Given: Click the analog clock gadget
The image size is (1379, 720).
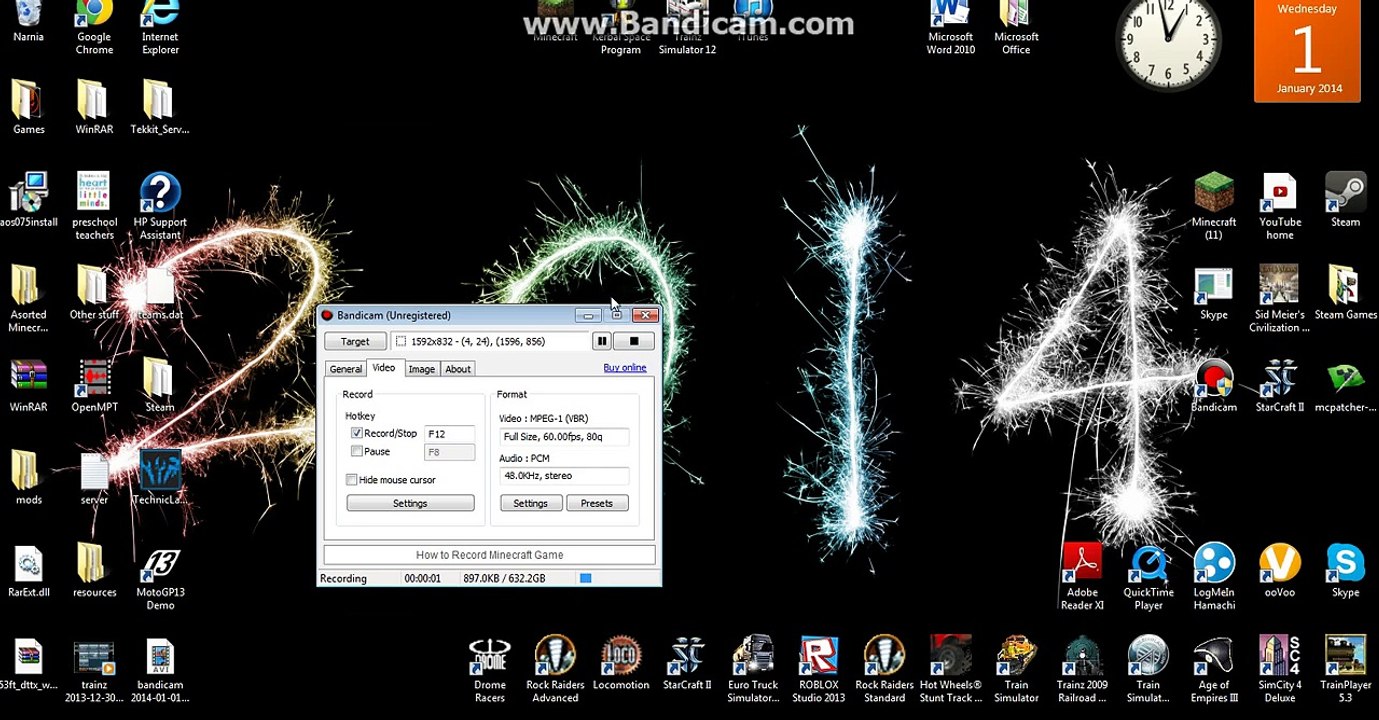Looking at the screenshot, I should [1168, 42].
